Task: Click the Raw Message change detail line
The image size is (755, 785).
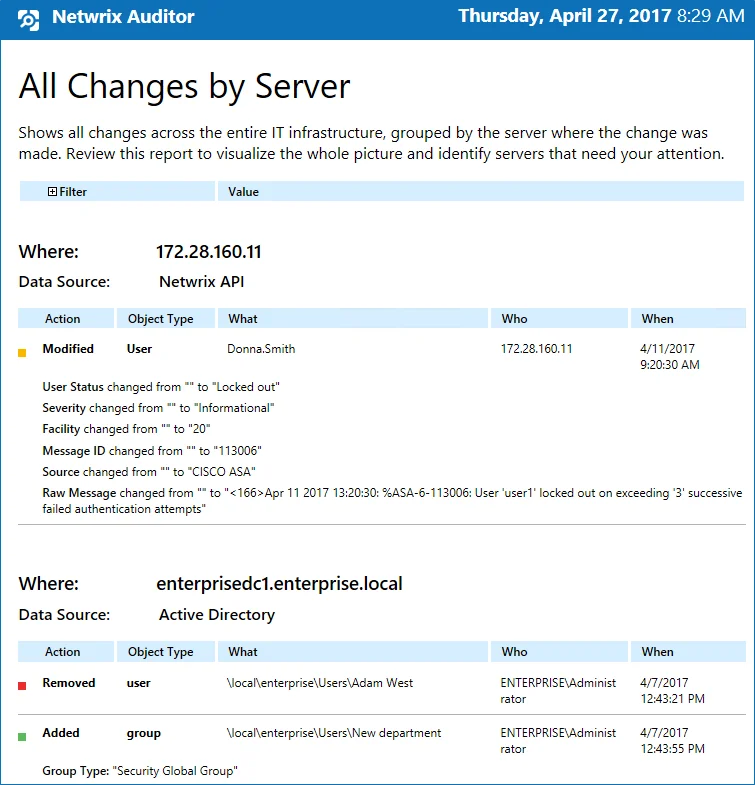Action: (x=392, y=501)
